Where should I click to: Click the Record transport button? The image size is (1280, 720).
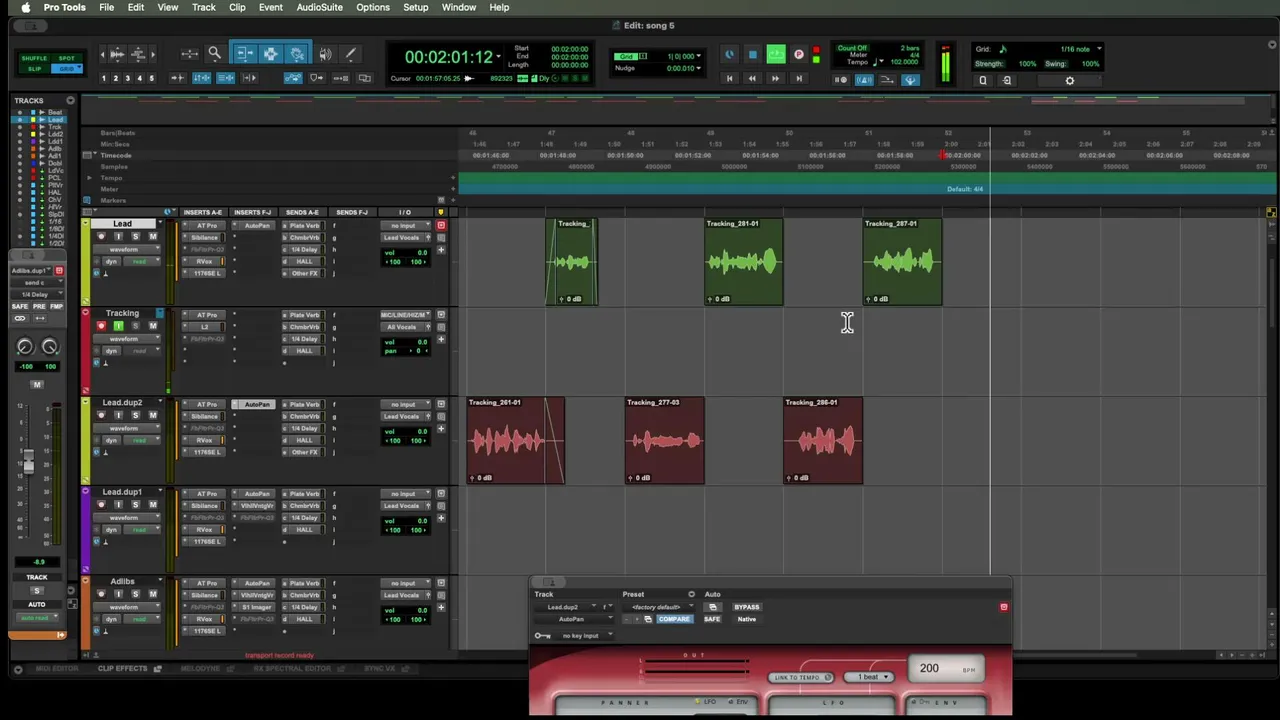[799, 55]
